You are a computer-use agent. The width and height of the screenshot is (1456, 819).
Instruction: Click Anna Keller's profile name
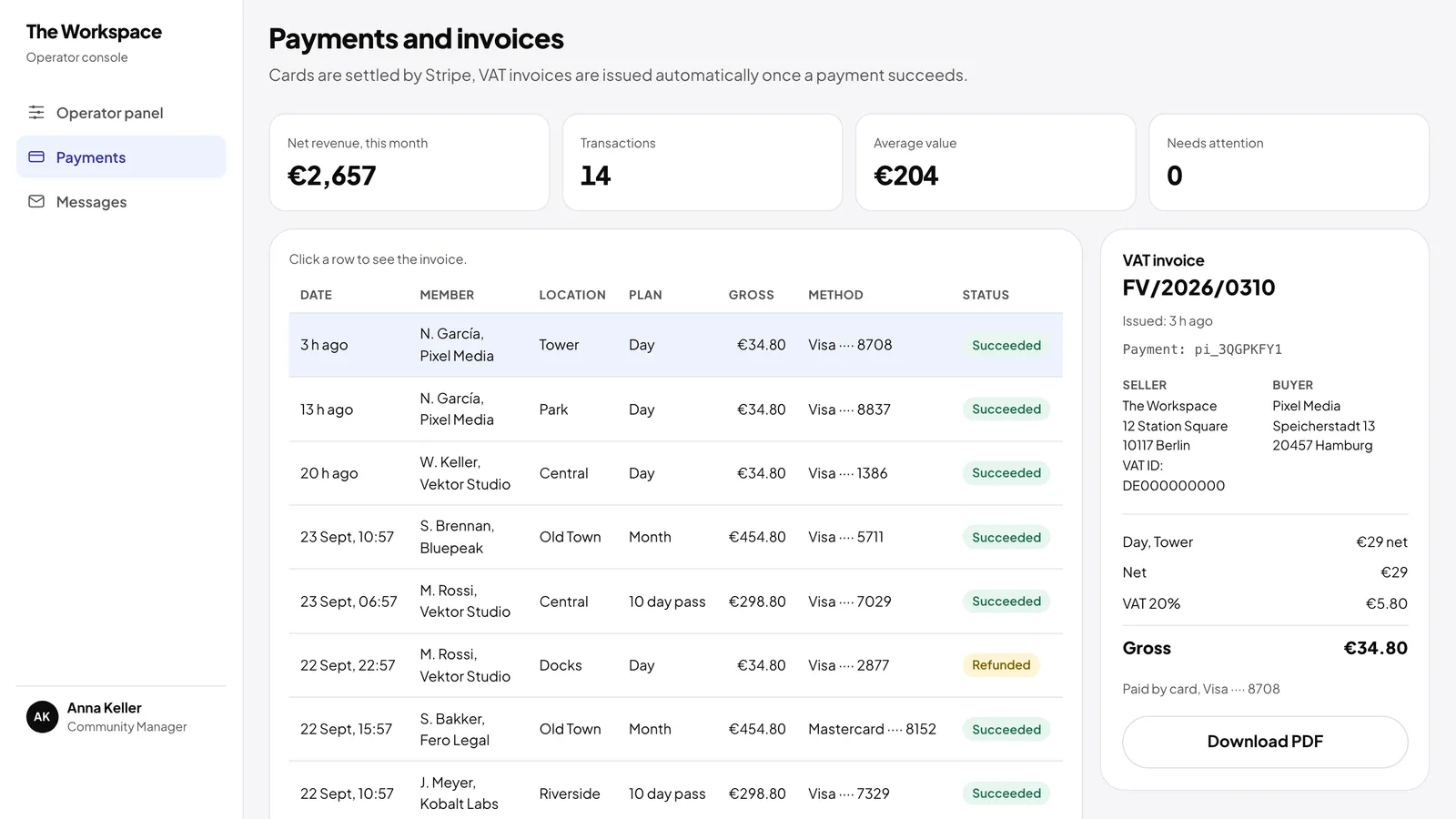[x=105, y=708]
